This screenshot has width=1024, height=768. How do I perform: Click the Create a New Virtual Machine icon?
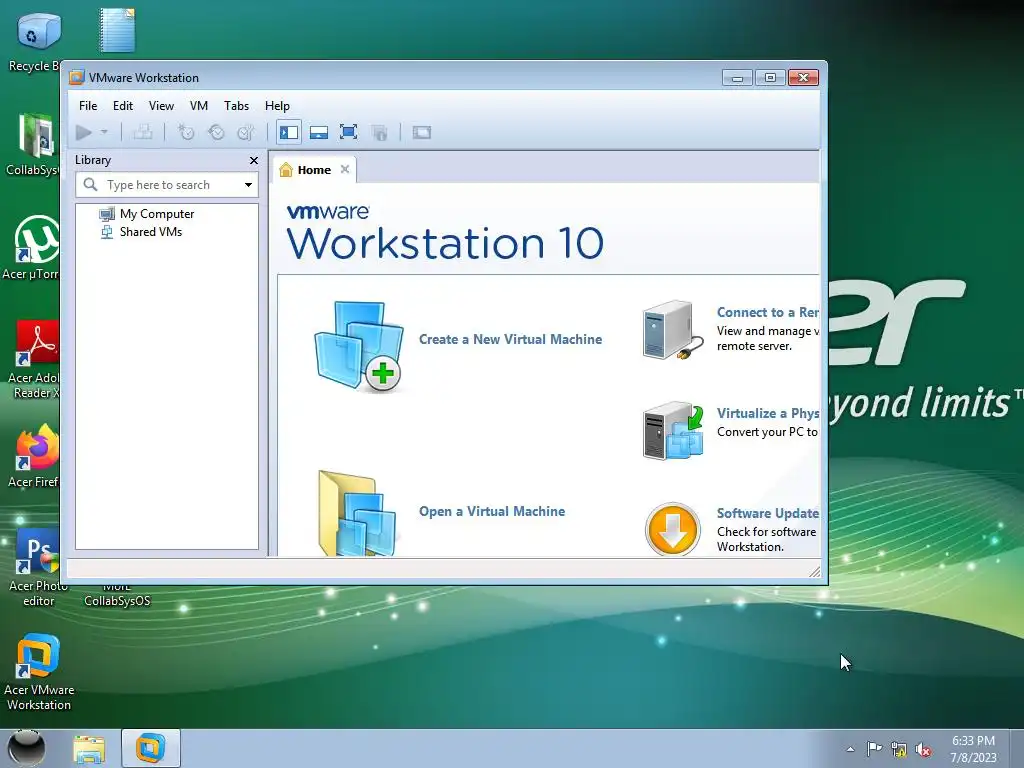click(359, 346)
